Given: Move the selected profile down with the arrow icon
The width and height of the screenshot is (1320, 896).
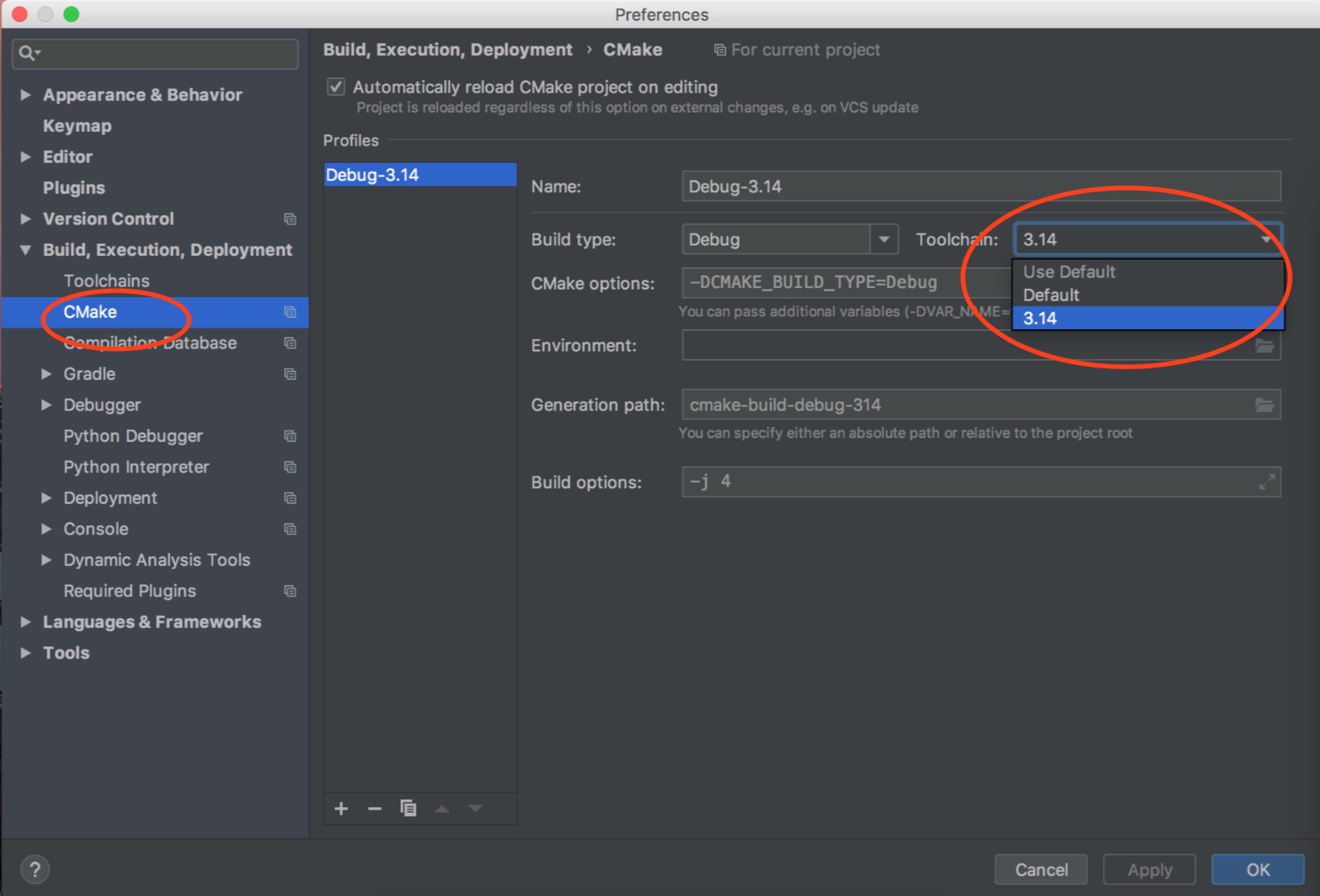Looking at the screenshot, I should (x=475, y=808).
